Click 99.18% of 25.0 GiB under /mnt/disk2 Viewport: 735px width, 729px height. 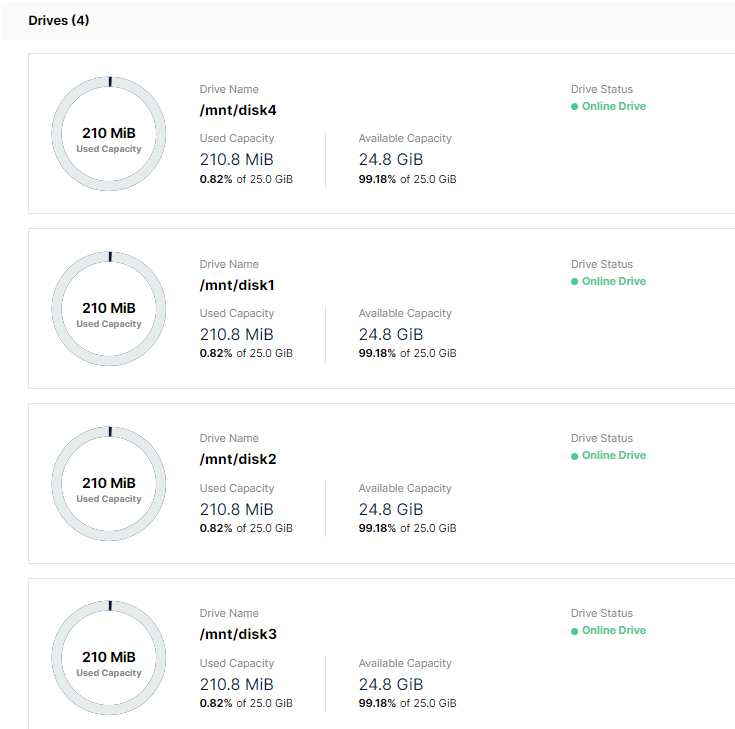point(407,528)
